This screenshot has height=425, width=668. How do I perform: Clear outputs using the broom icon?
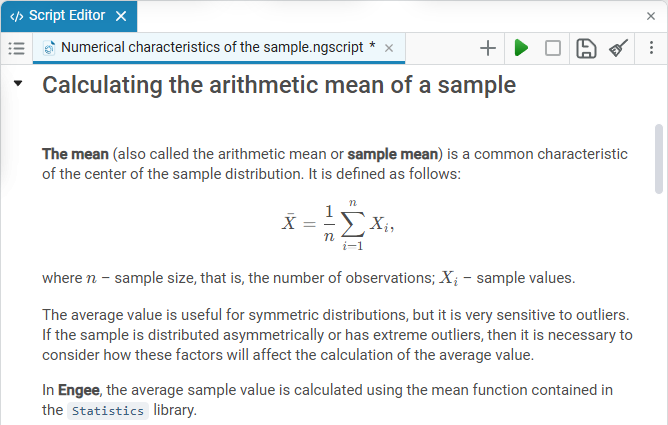click(x=618, y=48)
